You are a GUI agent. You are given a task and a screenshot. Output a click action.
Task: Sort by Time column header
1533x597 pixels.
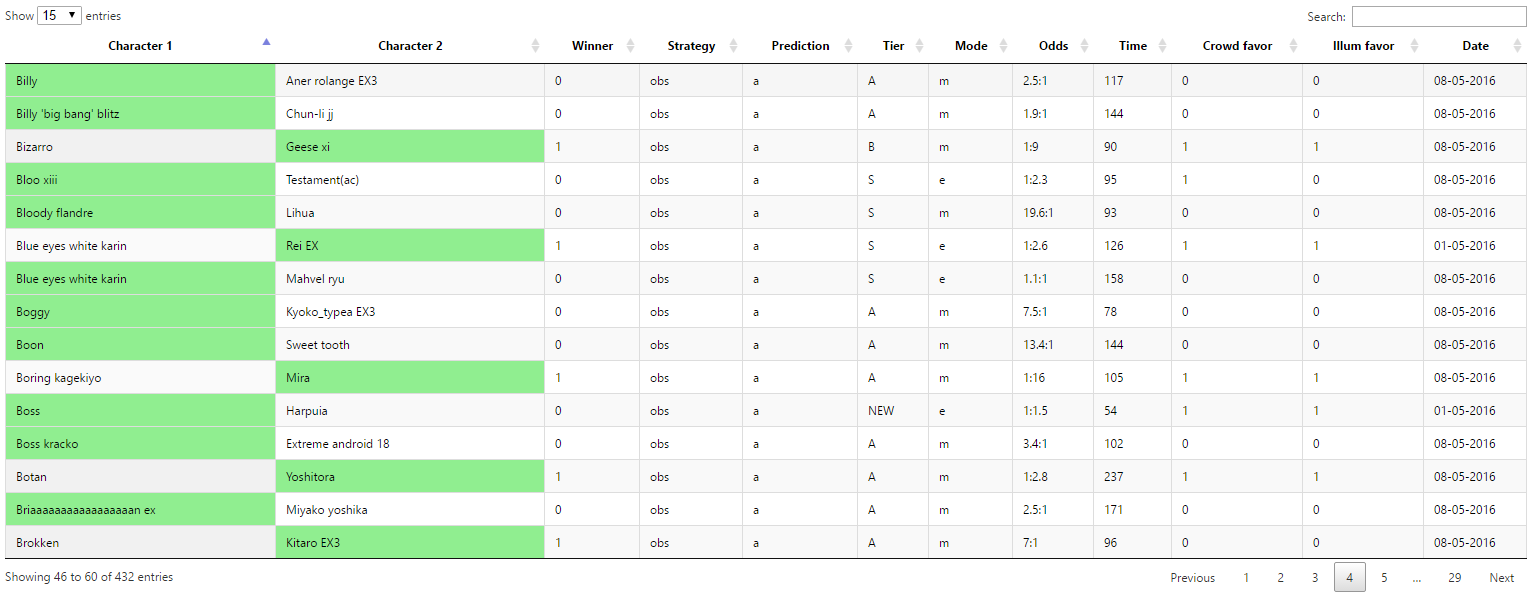(1133, 46)
